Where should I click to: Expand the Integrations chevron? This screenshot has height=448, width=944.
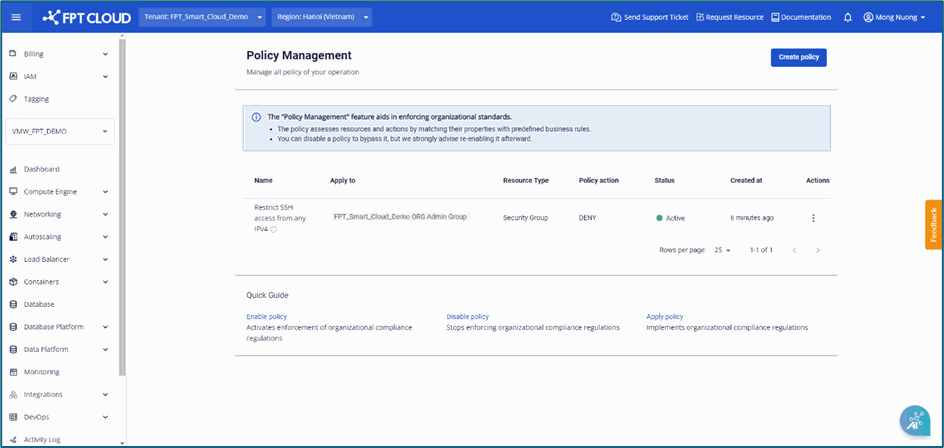click(105, 395)
